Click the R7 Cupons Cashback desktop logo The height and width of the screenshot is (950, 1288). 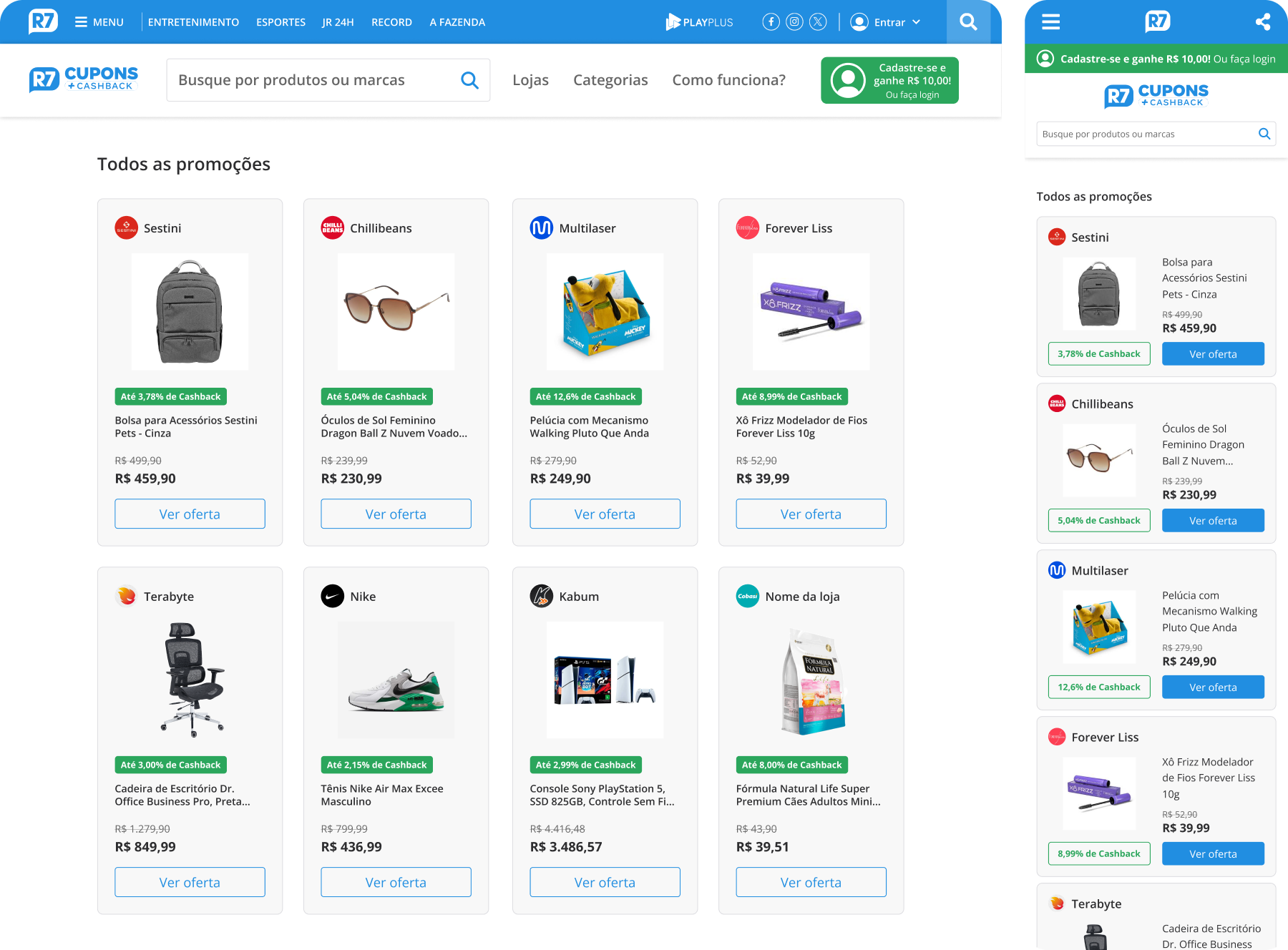pyautogui.click(x=84, y=79)
